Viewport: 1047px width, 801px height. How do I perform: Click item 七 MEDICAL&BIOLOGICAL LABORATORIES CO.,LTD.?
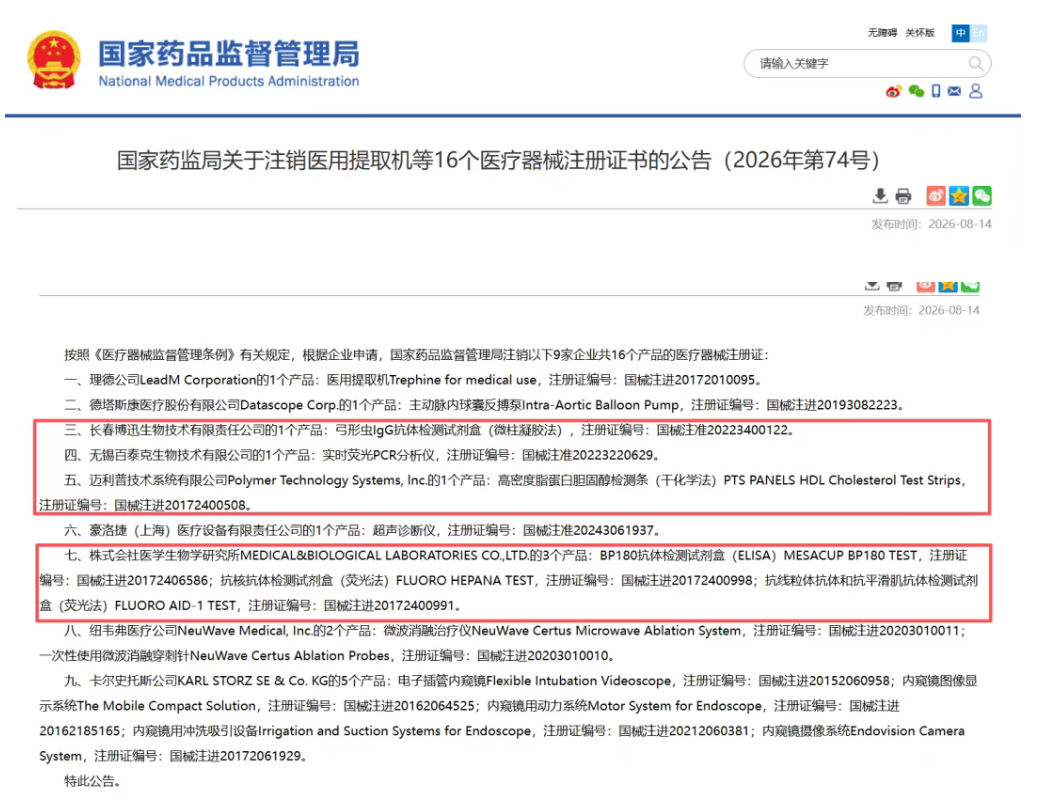(508, 581)
